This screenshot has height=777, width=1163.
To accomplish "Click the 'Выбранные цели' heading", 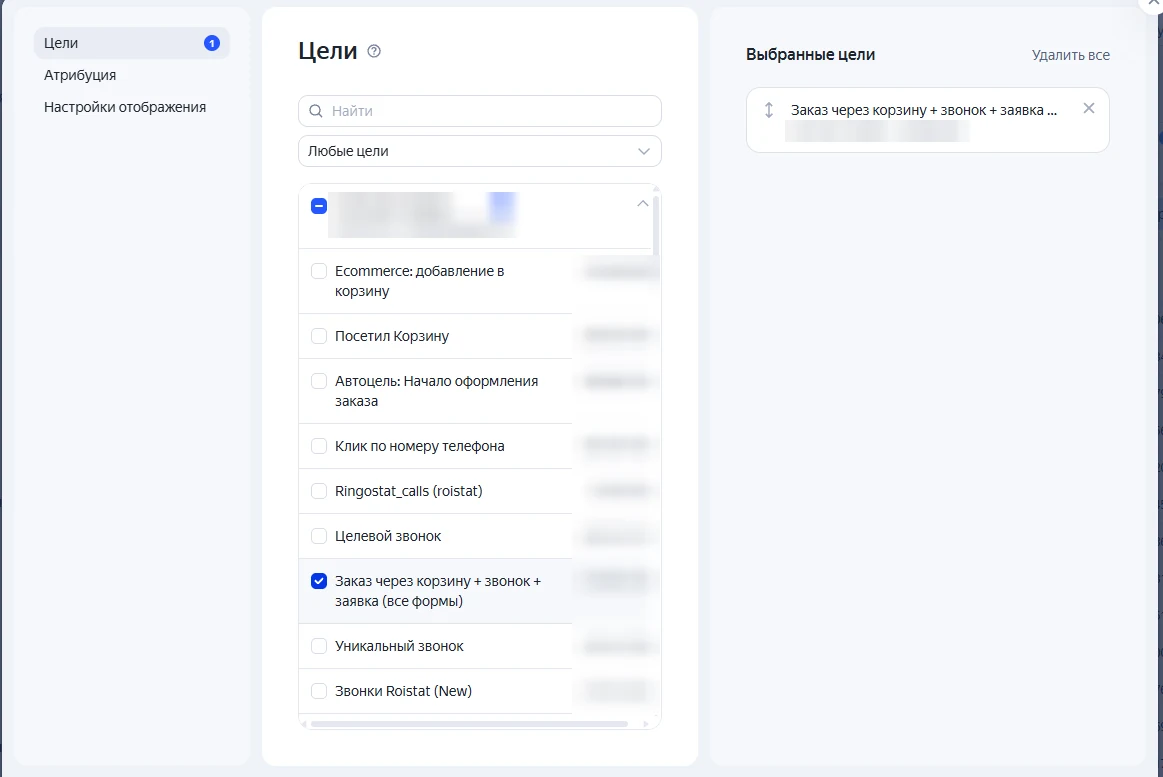I will 811,55.
